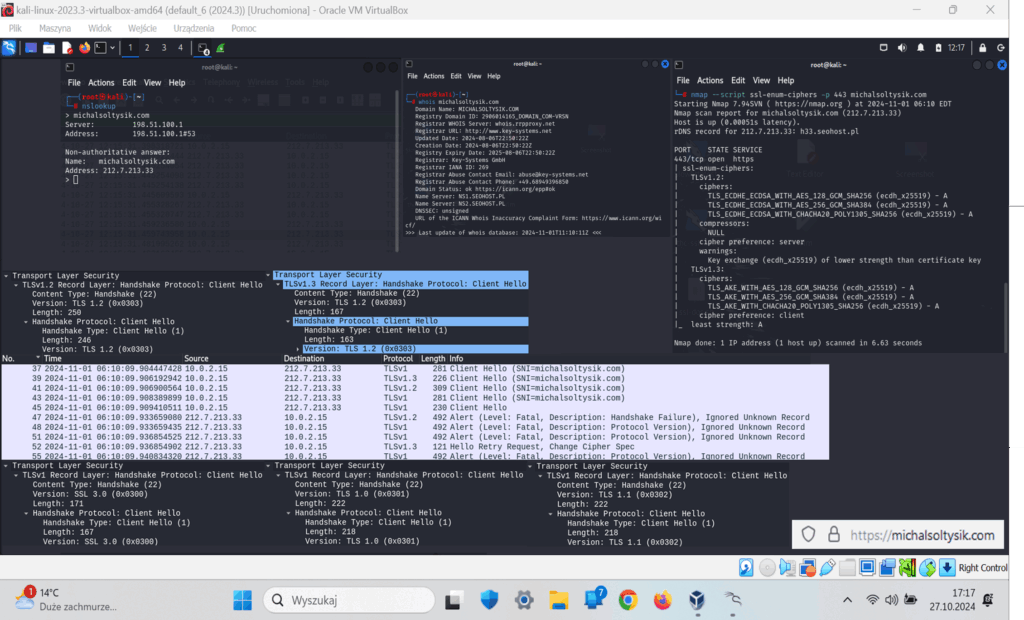The width and height of the screenshot is (1024, 620).
Task: Switch to Kali workspace 3
Action: [164, 48]
